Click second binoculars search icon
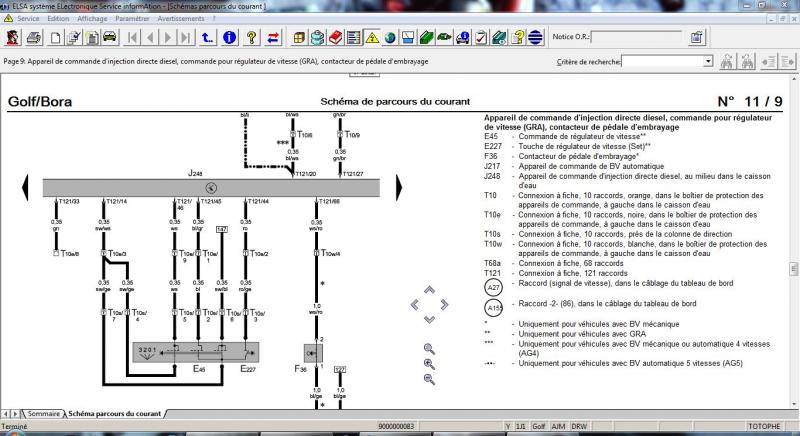800x436 pixels. (x=747, y=62)
